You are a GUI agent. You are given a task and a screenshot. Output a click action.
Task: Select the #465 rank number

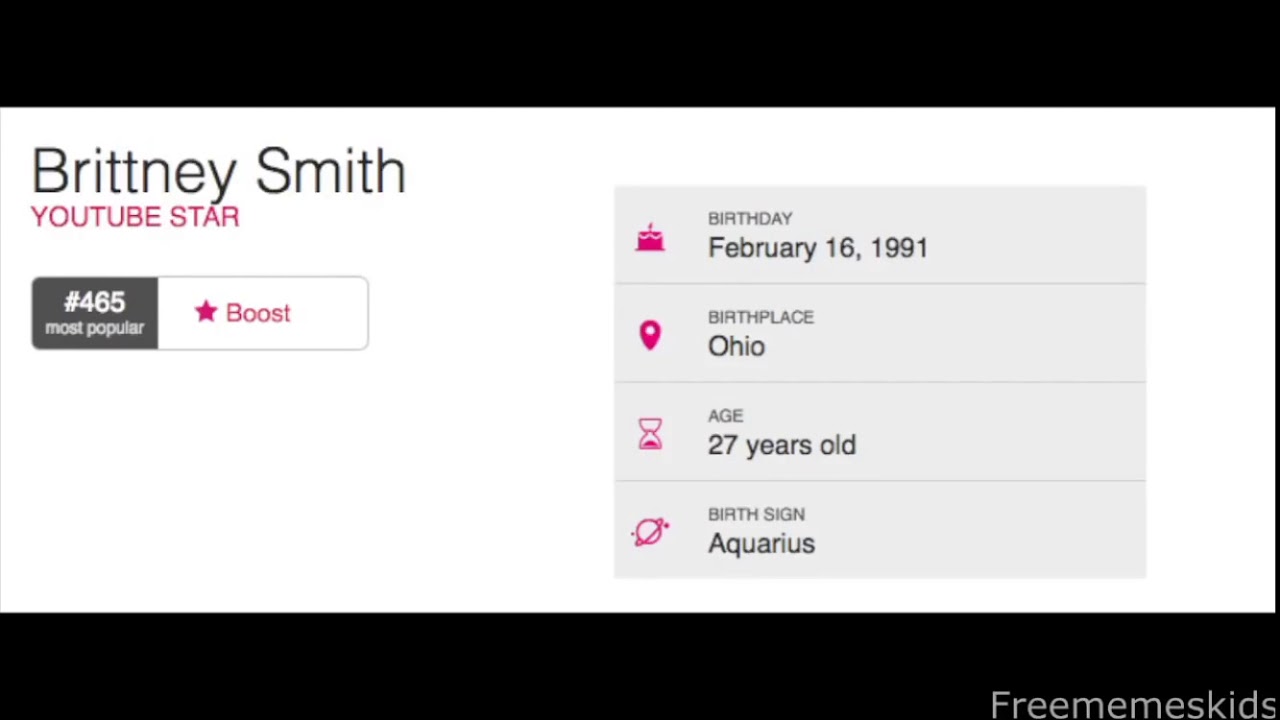(95, 303)
